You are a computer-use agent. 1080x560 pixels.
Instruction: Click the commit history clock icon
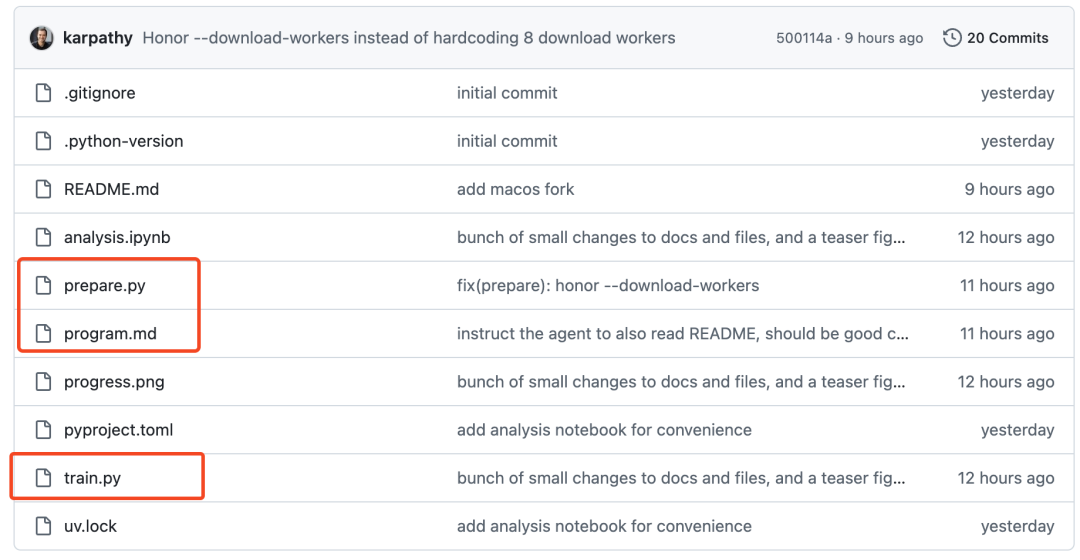point(952,38)
